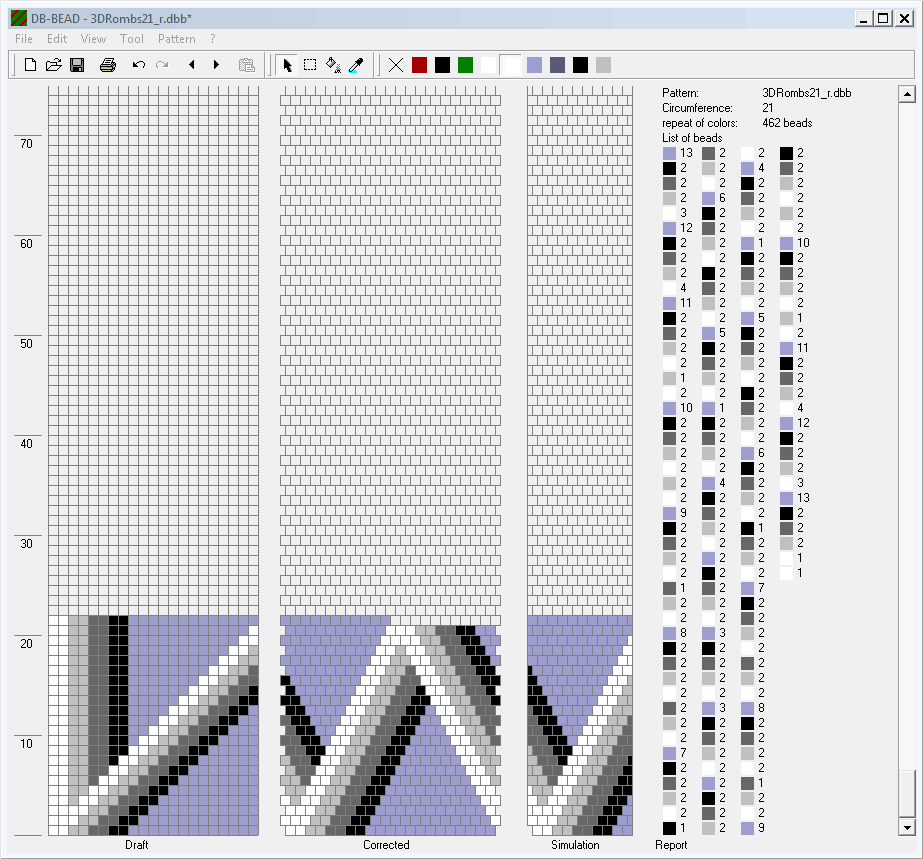Screen dimensions: 923x859
Task: Save the current bead pattern
Action: coord(77,65)
